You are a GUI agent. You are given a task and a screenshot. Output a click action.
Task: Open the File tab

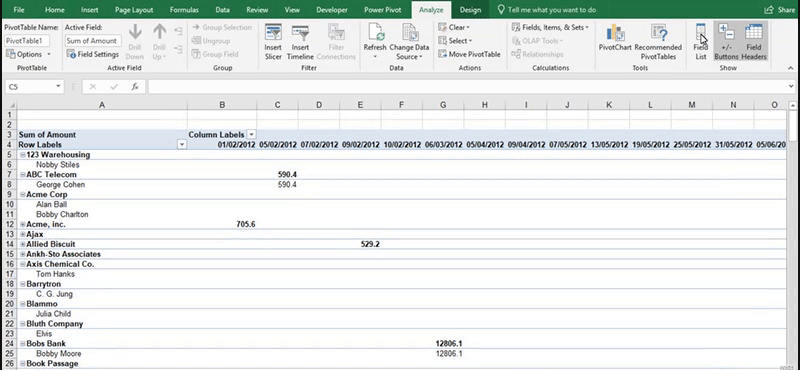point(19,10)
